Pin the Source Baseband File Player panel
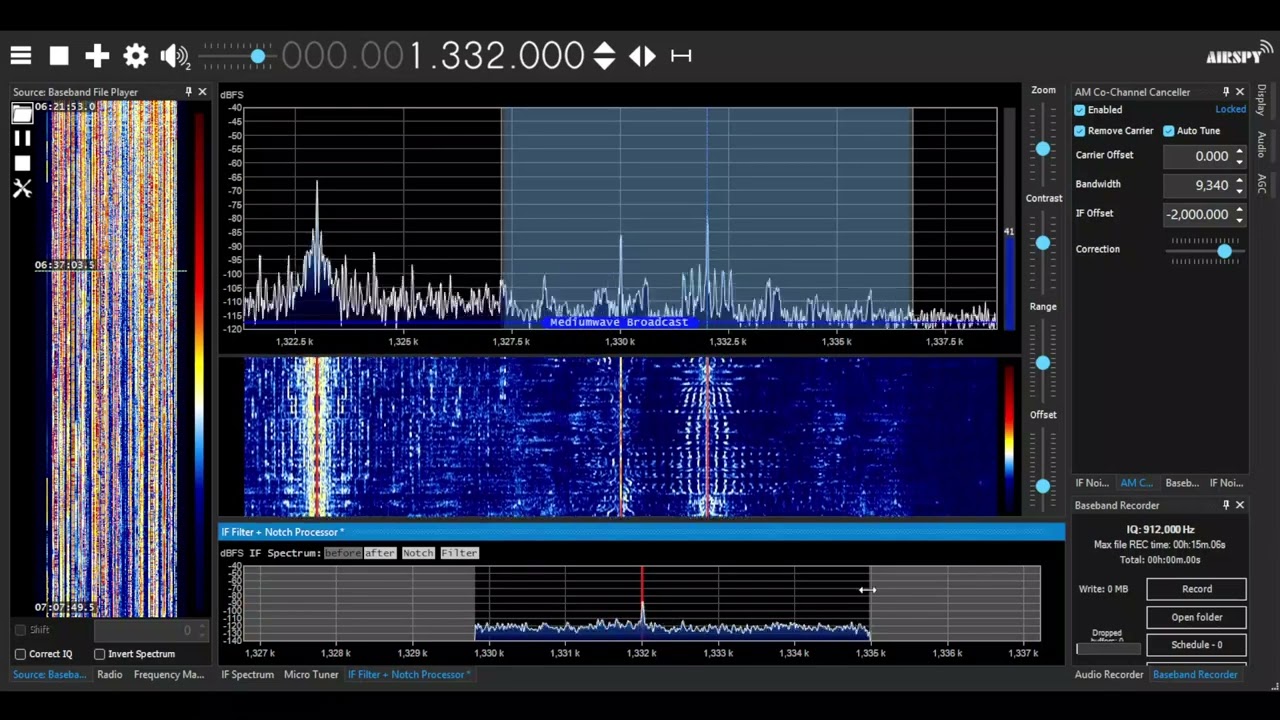Screen dimensions: 1280x720 [x=188, y=92]
